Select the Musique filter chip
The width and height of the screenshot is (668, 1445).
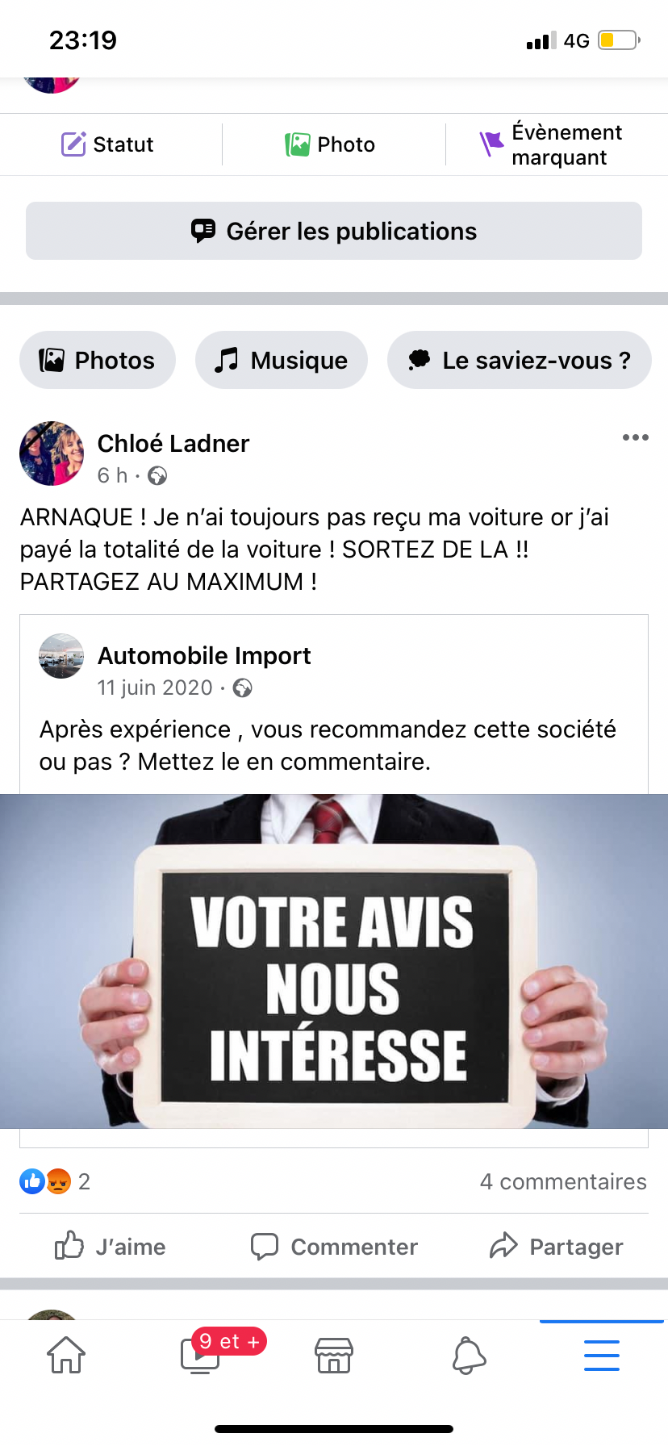coord(281,360)
